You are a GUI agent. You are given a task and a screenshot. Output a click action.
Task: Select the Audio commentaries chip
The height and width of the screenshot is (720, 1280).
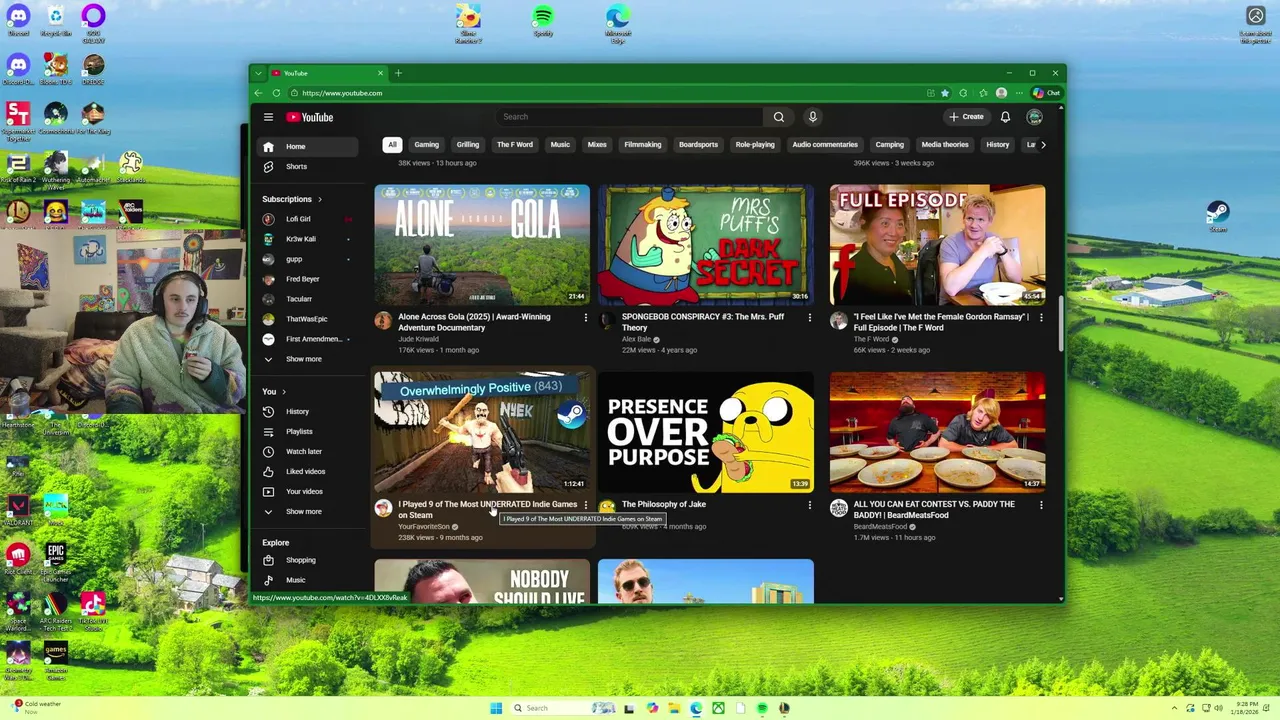[825, 145]
